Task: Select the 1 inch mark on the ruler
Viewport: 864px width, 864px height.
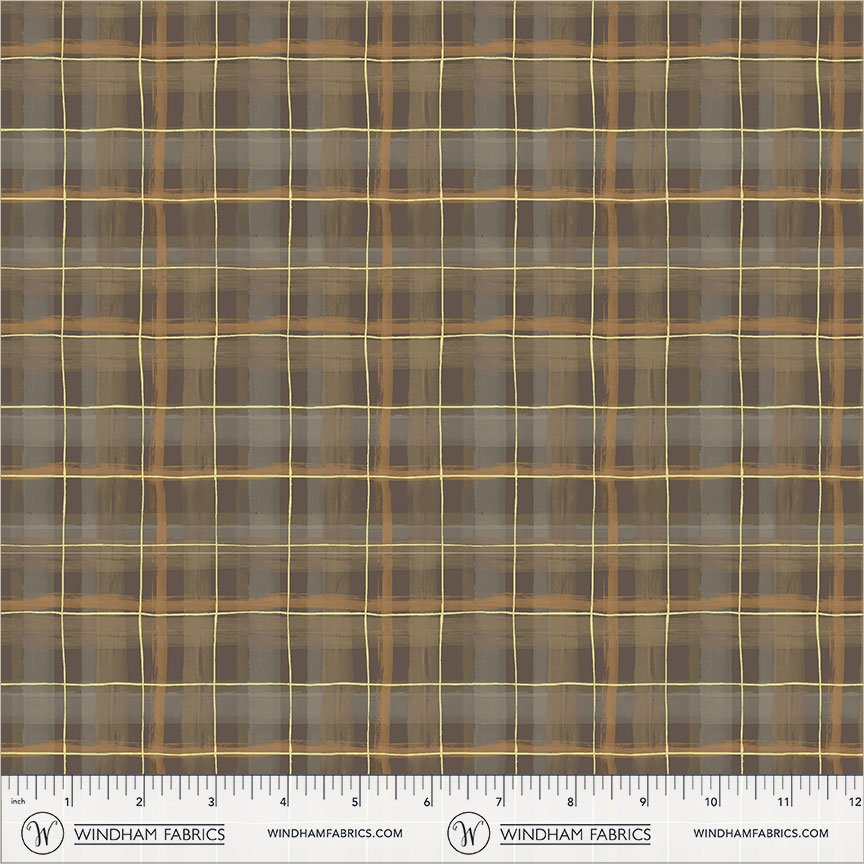Action: pyautogui.click(x=68, y=802)
